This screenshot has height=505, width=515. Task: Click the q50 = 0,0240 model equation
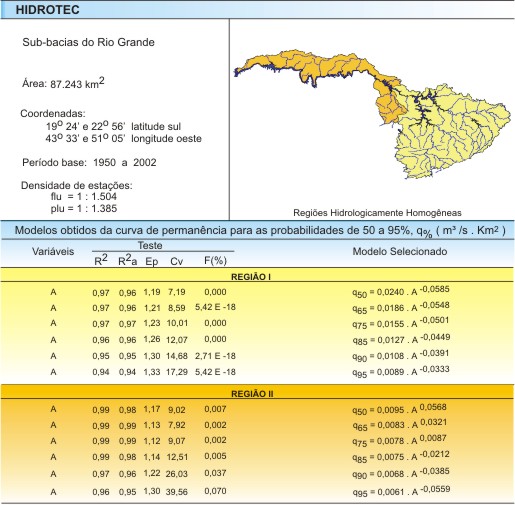pos(401,291)
